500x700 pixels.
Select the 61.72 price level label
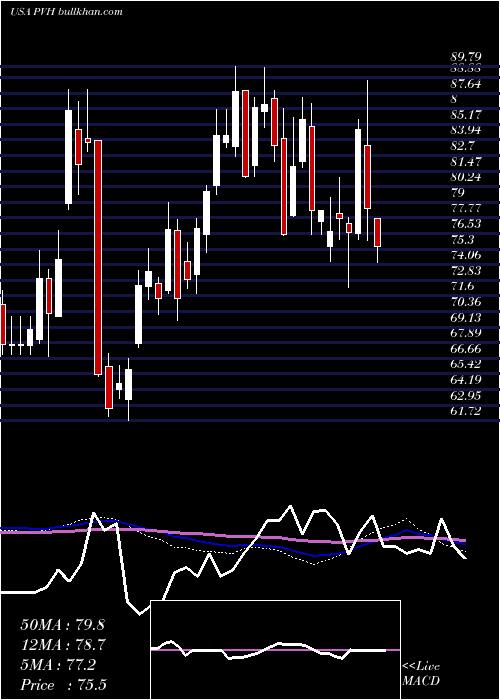click(x=466, y=412)
